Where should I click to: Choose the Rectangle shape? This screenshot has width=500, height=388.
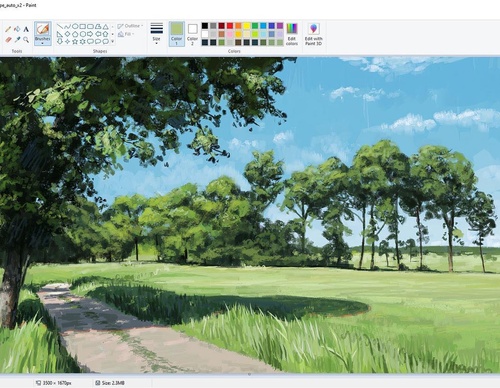[82, 27]
